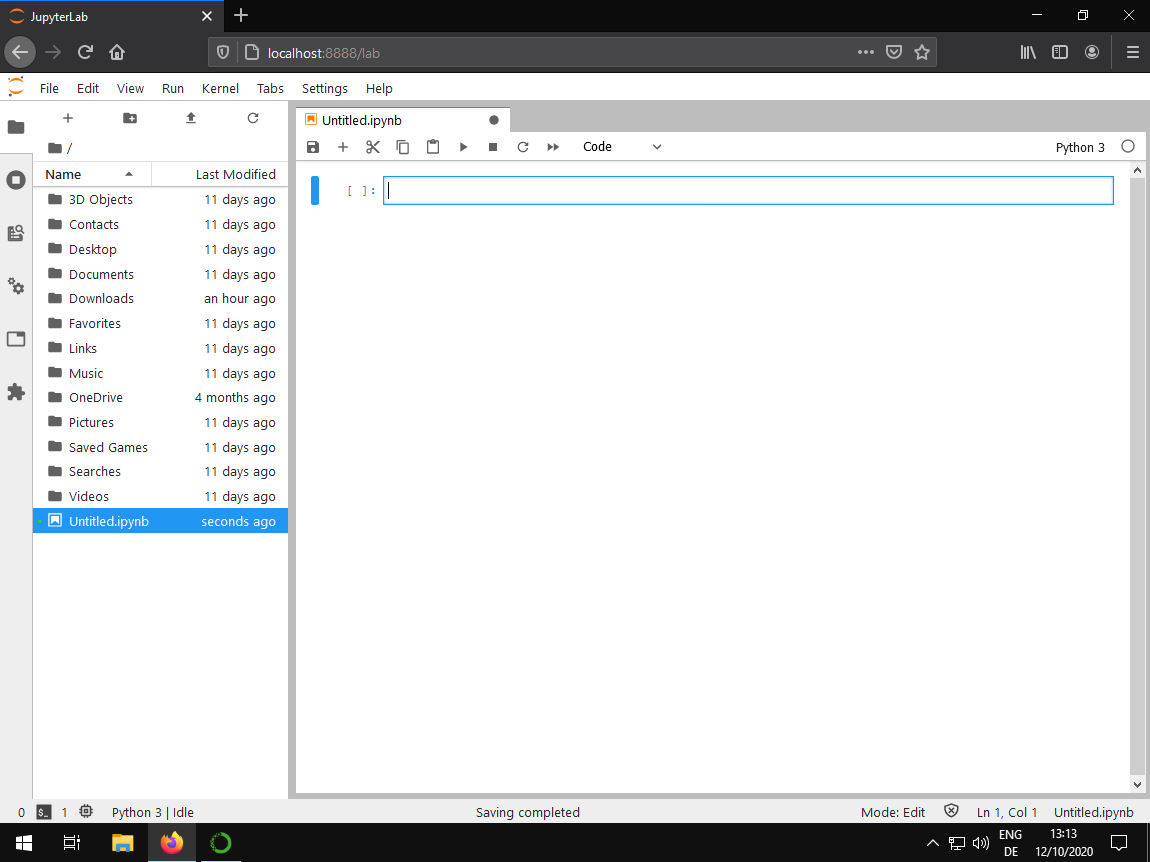Screen dimensions: 1150x862
Task: Create a new folder in file browser
Action: coord(130,118)
